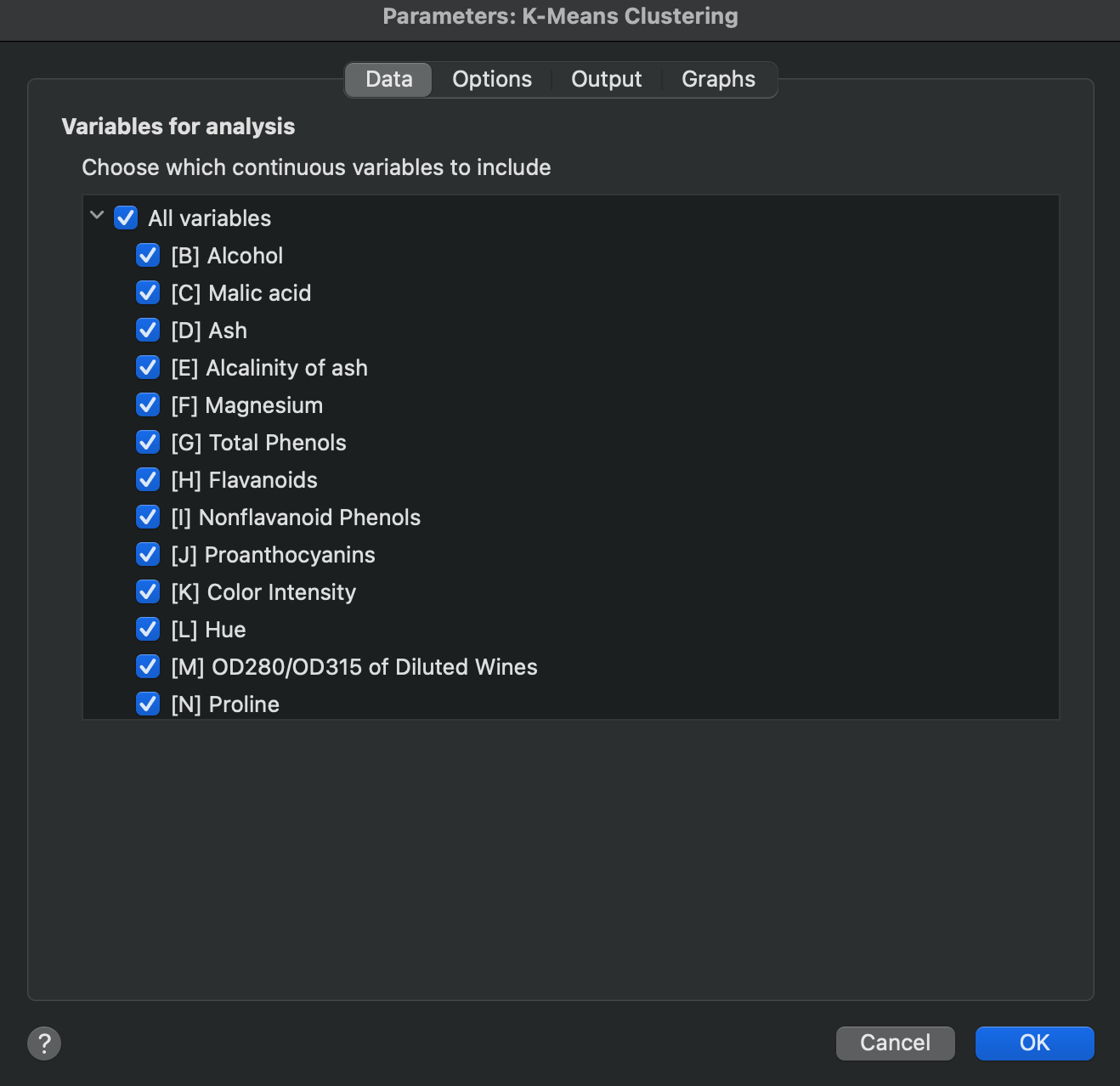This screenshot has width=1120, height=1086.
Task: Click the help question mark icon
Action: pyautogui.click(x=44, y=1043)
